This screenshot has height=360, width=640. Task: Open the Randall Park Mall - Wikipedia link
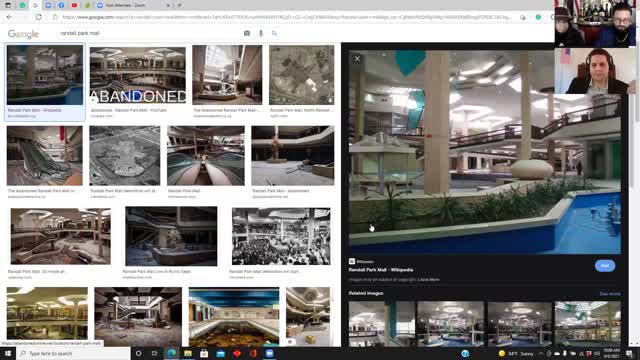[381, 270]
